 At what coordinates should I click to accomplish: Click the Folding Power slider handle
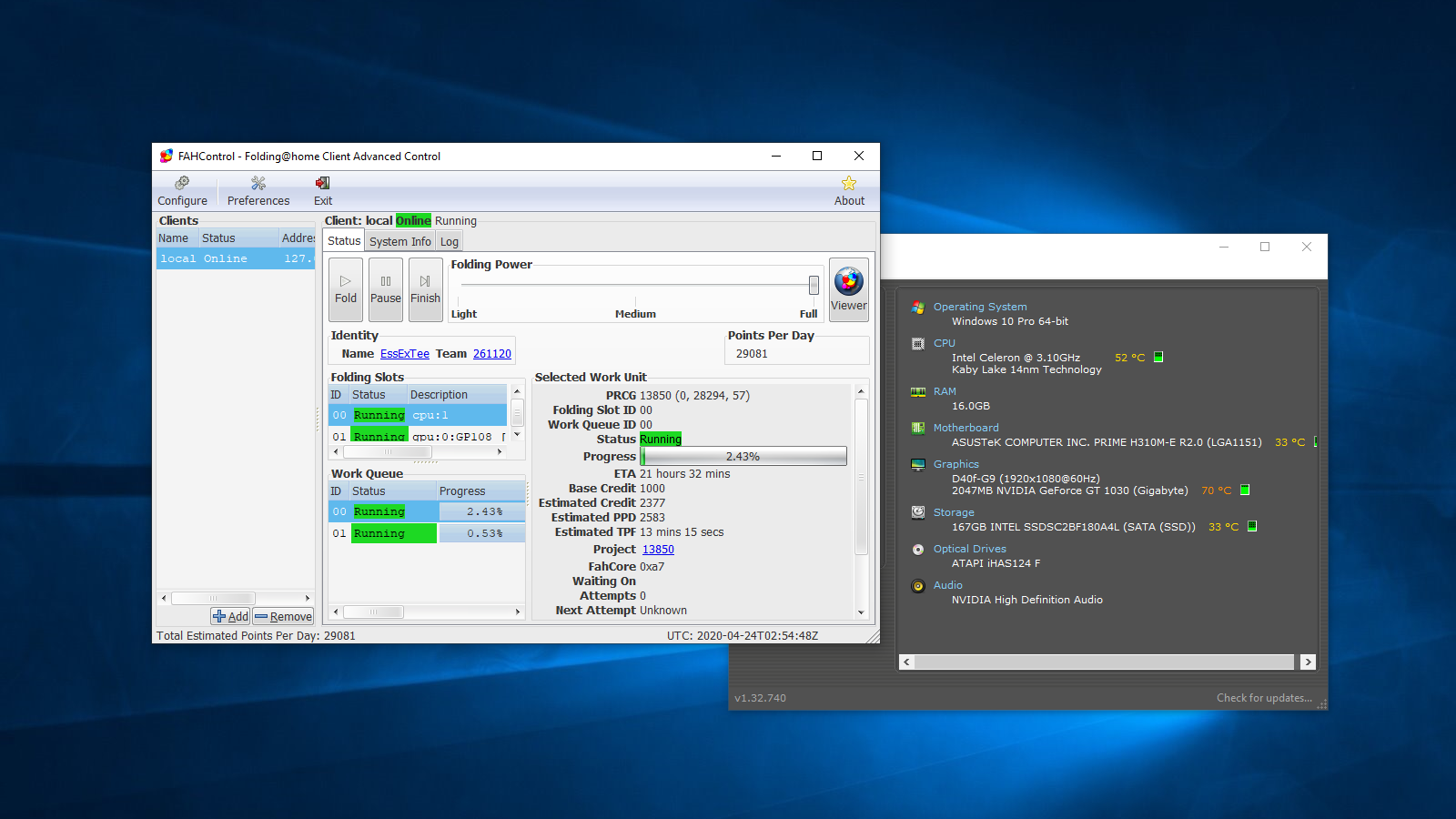(x=814, y=285)
